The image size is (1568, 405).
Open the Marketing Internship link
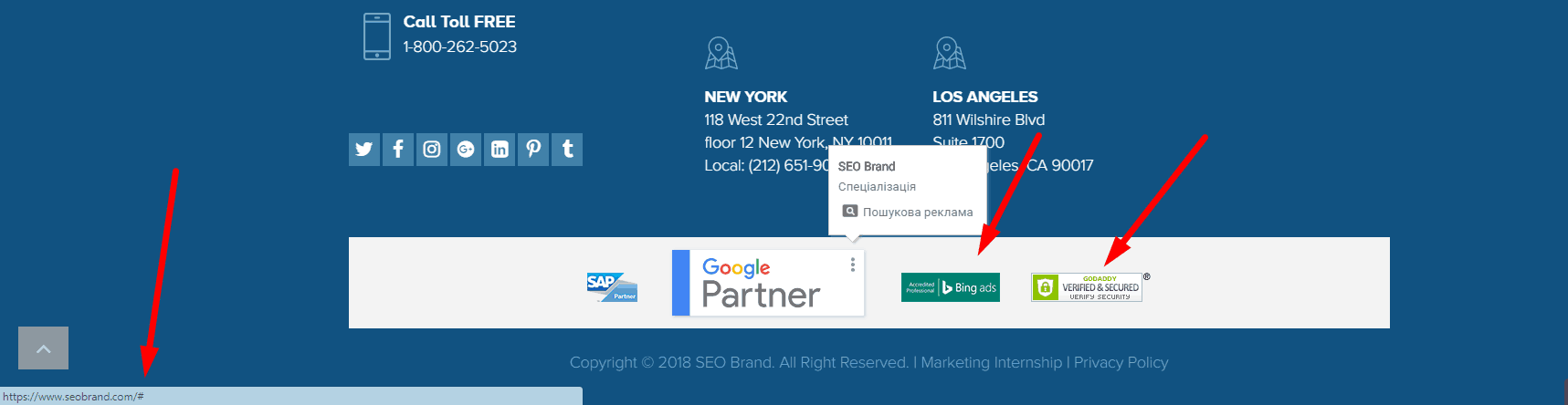tap(992, 362)
